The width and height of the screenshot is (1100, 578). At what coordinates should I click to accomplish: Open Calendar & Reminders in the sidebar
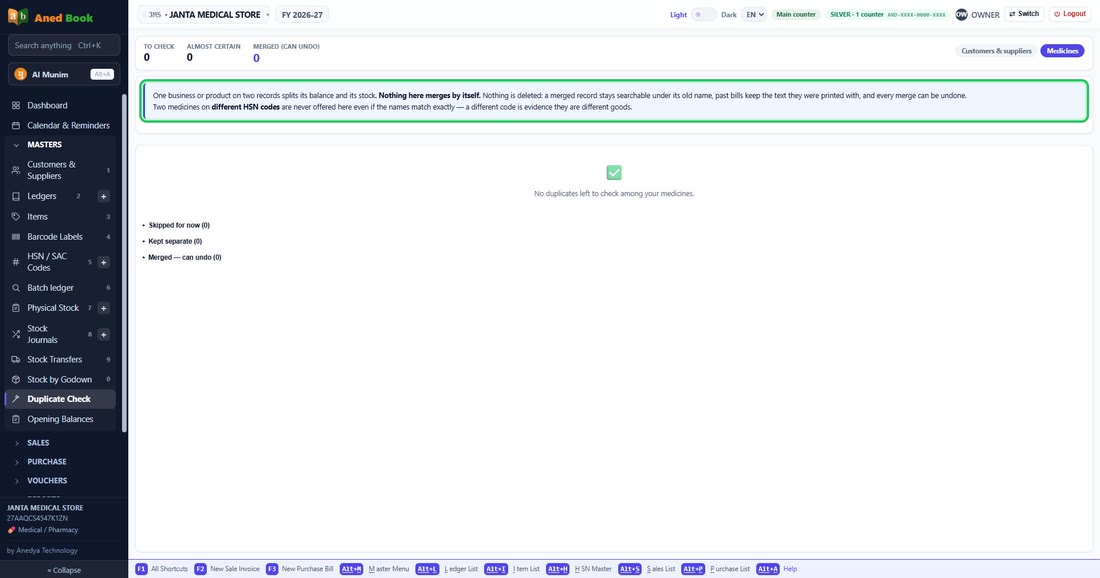tap(60, 126)
